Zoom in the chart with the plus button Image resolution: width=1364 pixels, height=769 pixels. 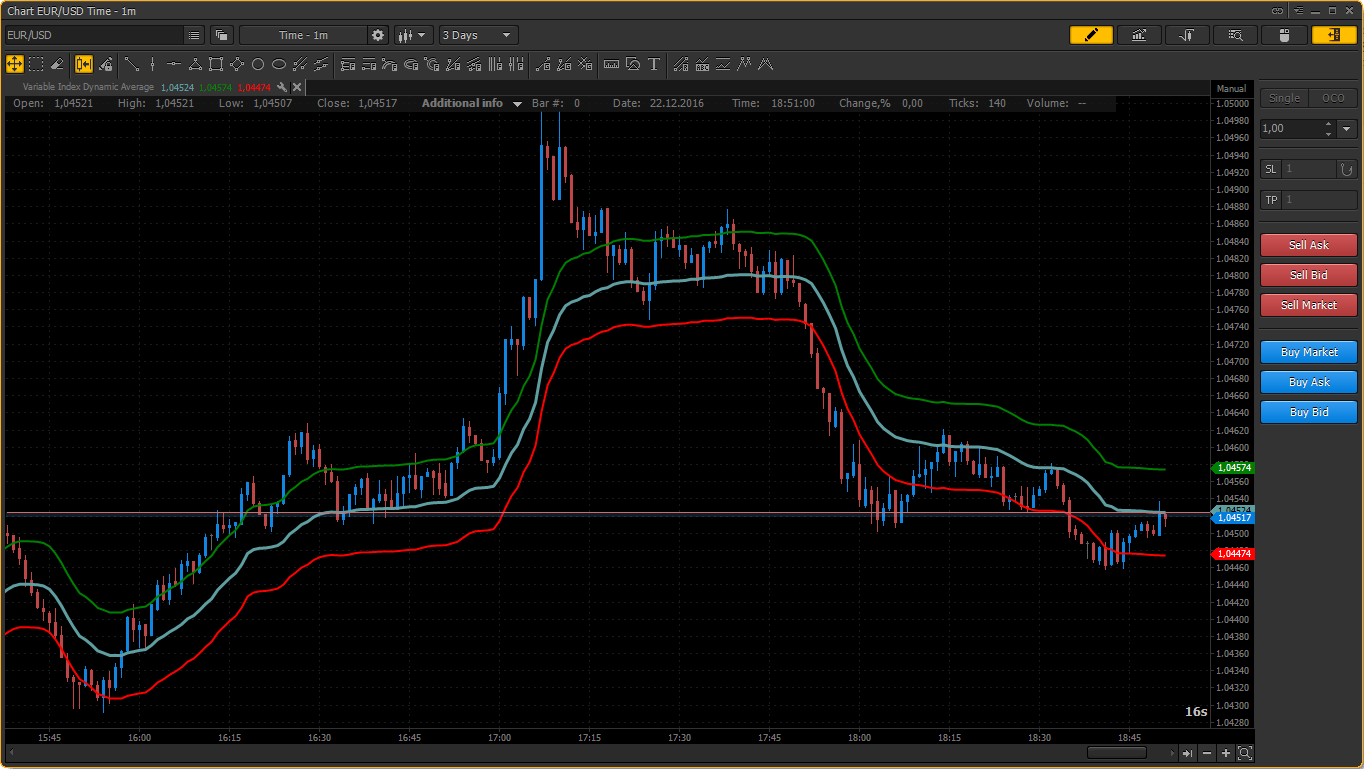1226,753
